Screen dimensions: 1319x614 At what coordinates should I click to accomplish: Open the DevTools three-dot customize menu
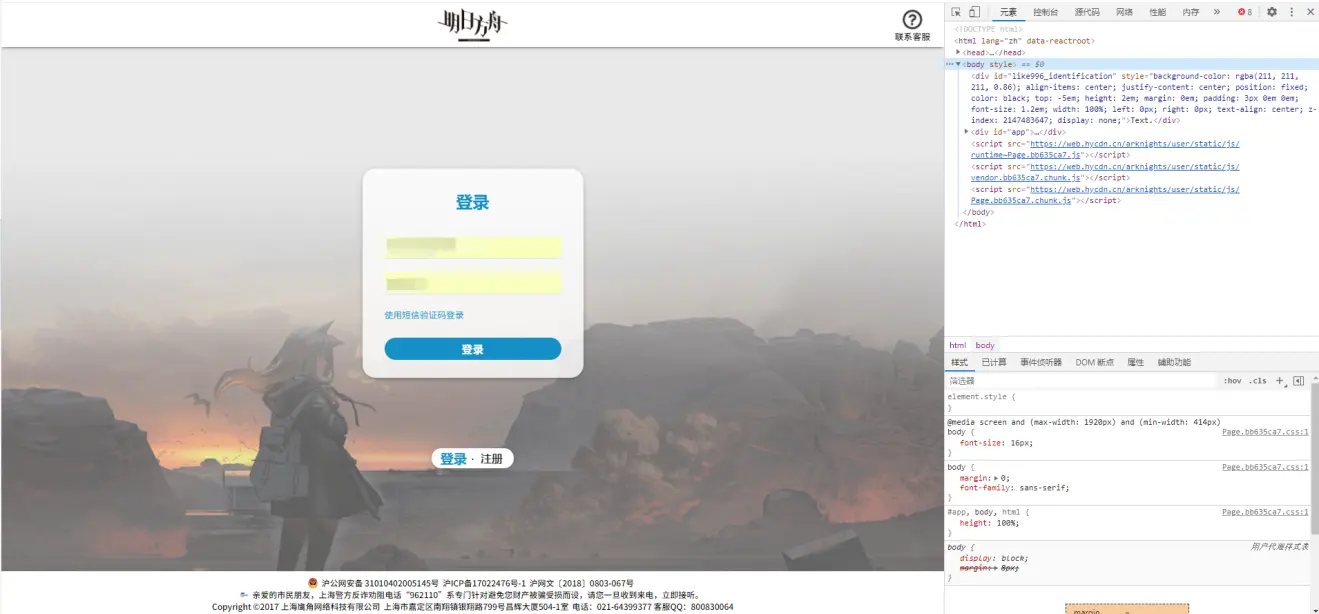(x=1291, y=12)
